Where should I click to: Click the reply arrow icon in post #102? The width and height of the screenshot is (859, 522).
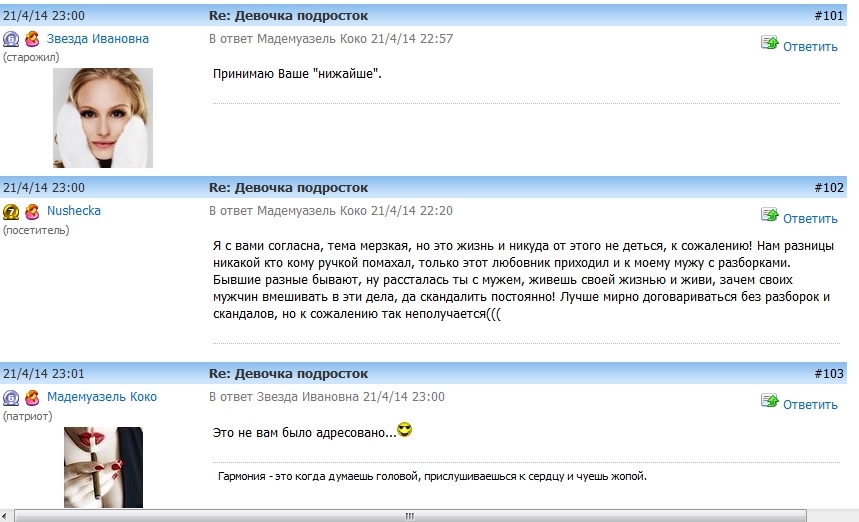tap(769, 215)
